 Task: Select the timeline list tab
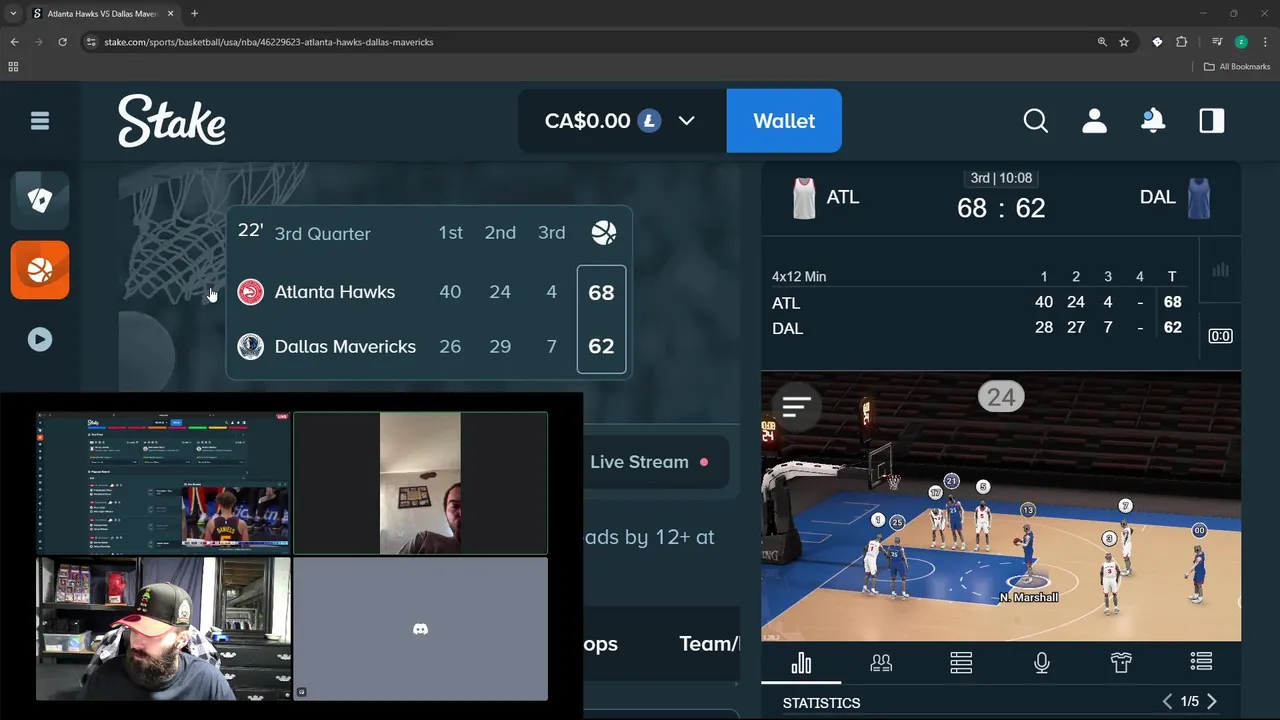(1201, 662)
